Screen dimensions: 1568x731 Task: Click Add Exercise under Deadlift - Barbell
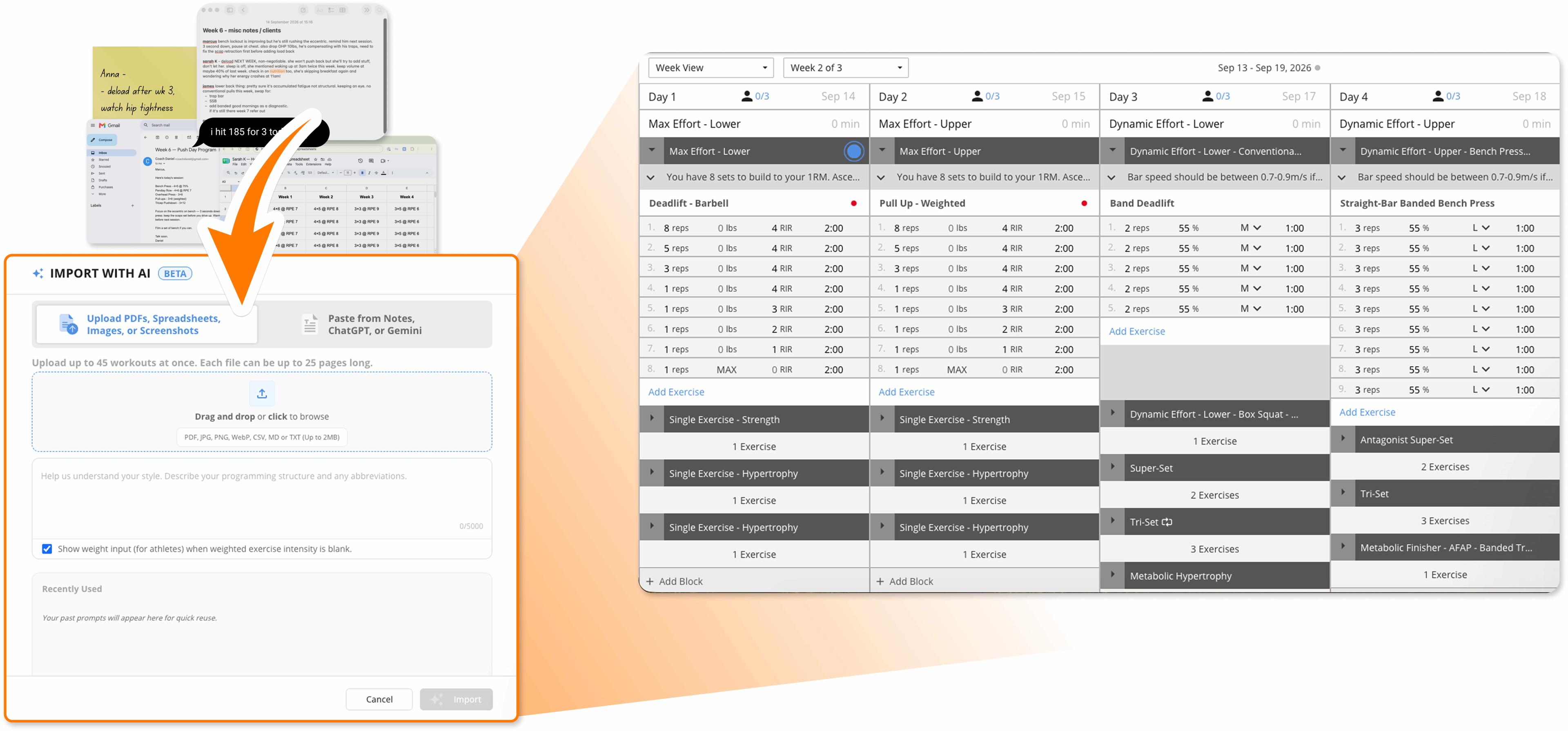coord(676,392)
